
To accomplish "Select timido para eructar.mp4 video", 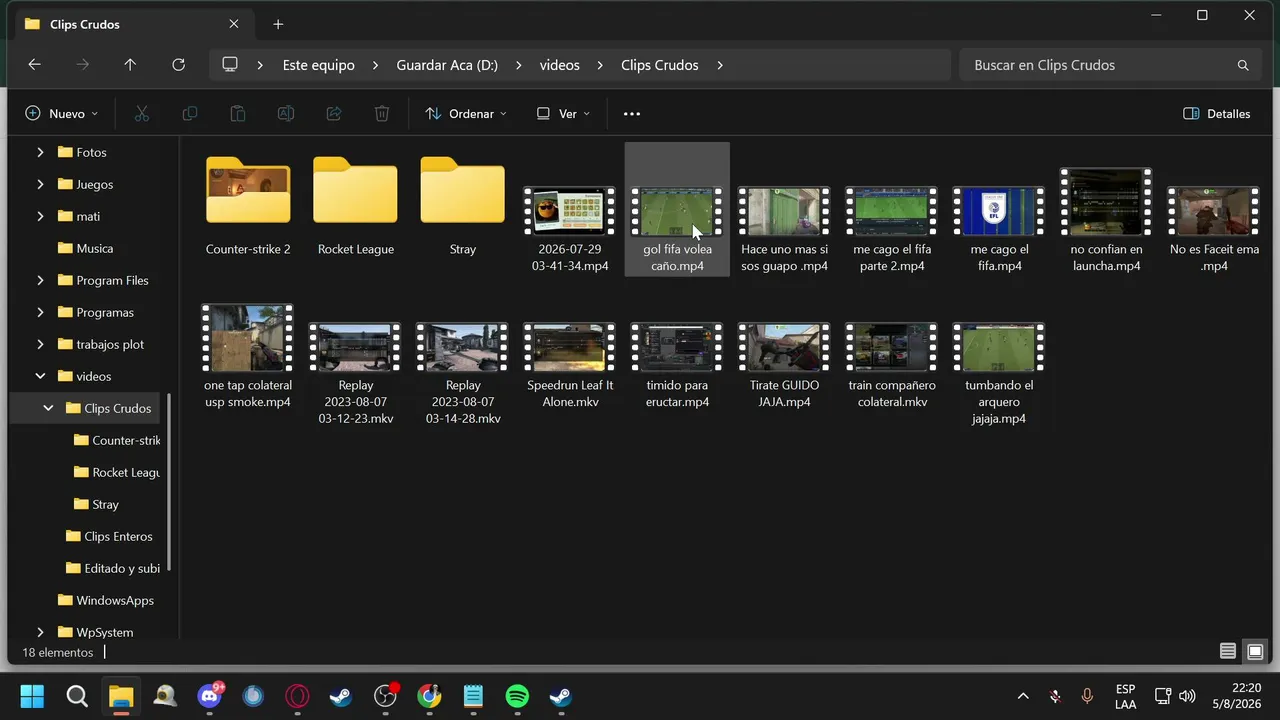I will 677,365.
